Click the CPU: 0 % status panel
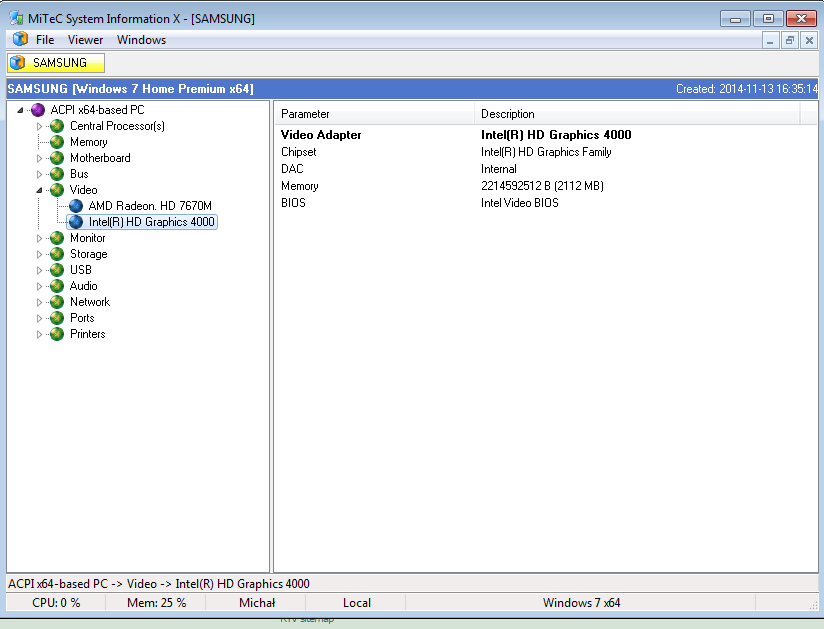The image size is (824, 629). (56, 603)
